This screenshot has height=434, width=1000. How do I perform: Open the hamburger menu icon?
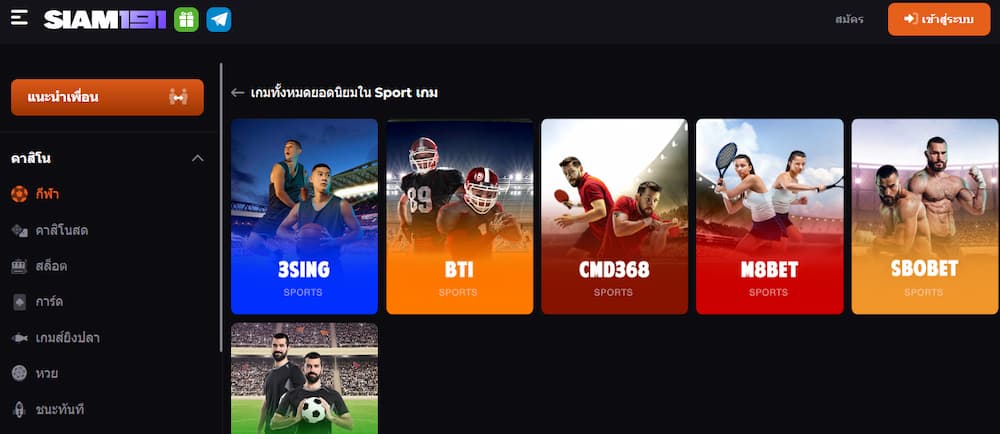(19, 17)
